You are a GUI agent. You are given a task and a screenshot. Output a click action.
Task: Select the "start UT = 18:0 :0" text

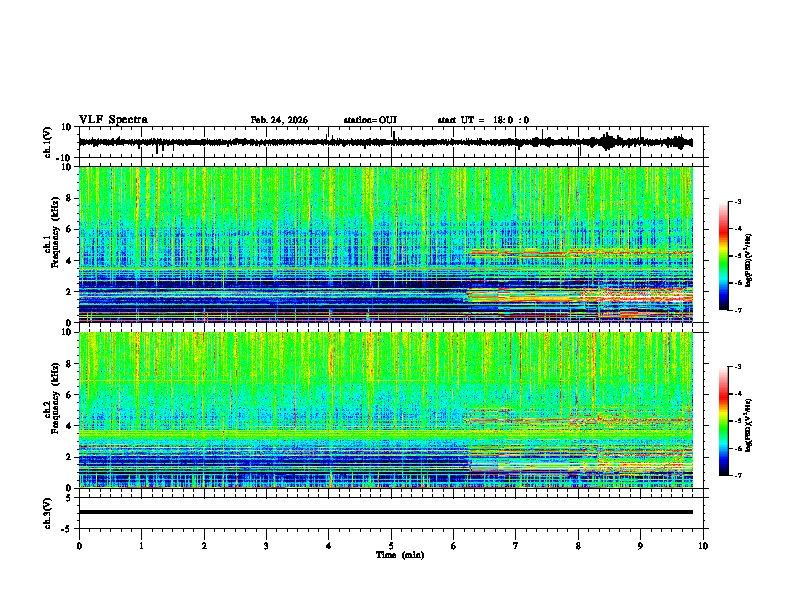(483, 120)
